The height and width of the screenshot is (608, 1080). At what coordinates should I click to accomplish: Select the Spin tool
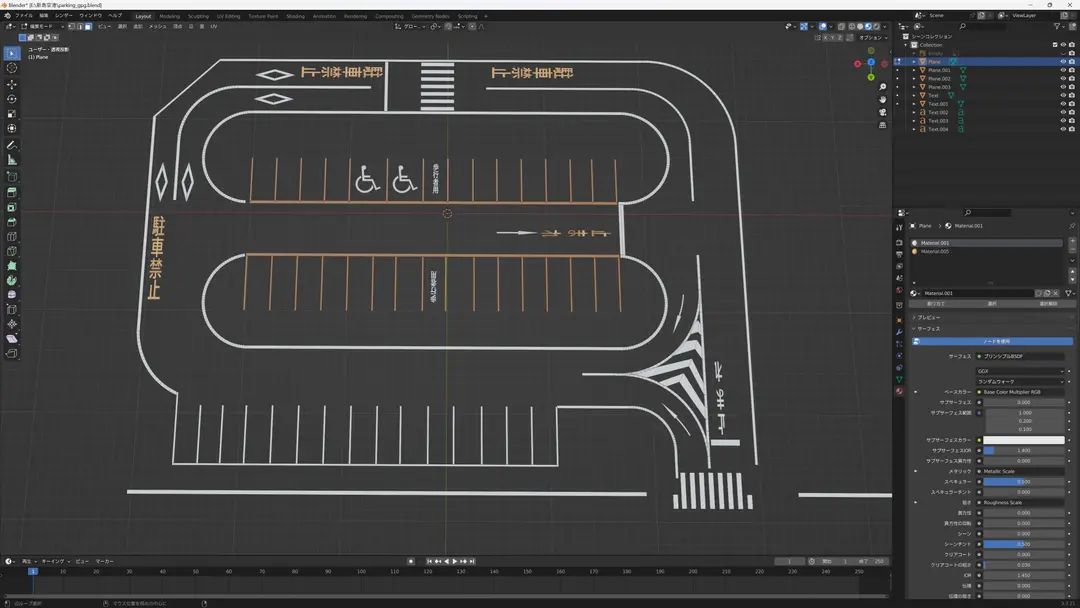tap(12, 280)
